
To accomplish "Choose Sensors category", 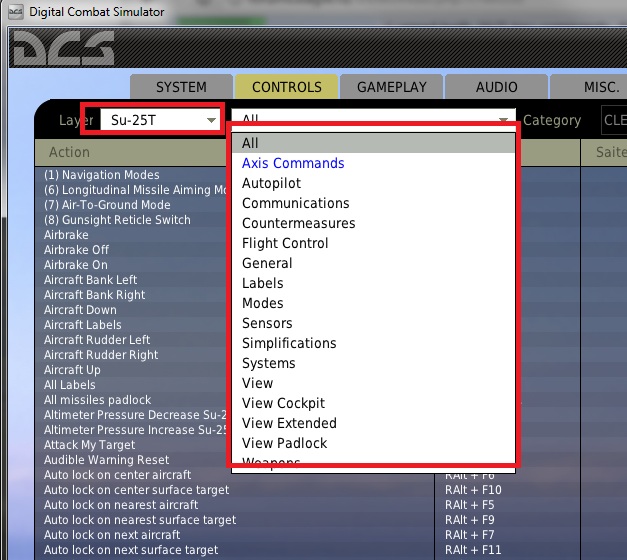I will [373, 323].
